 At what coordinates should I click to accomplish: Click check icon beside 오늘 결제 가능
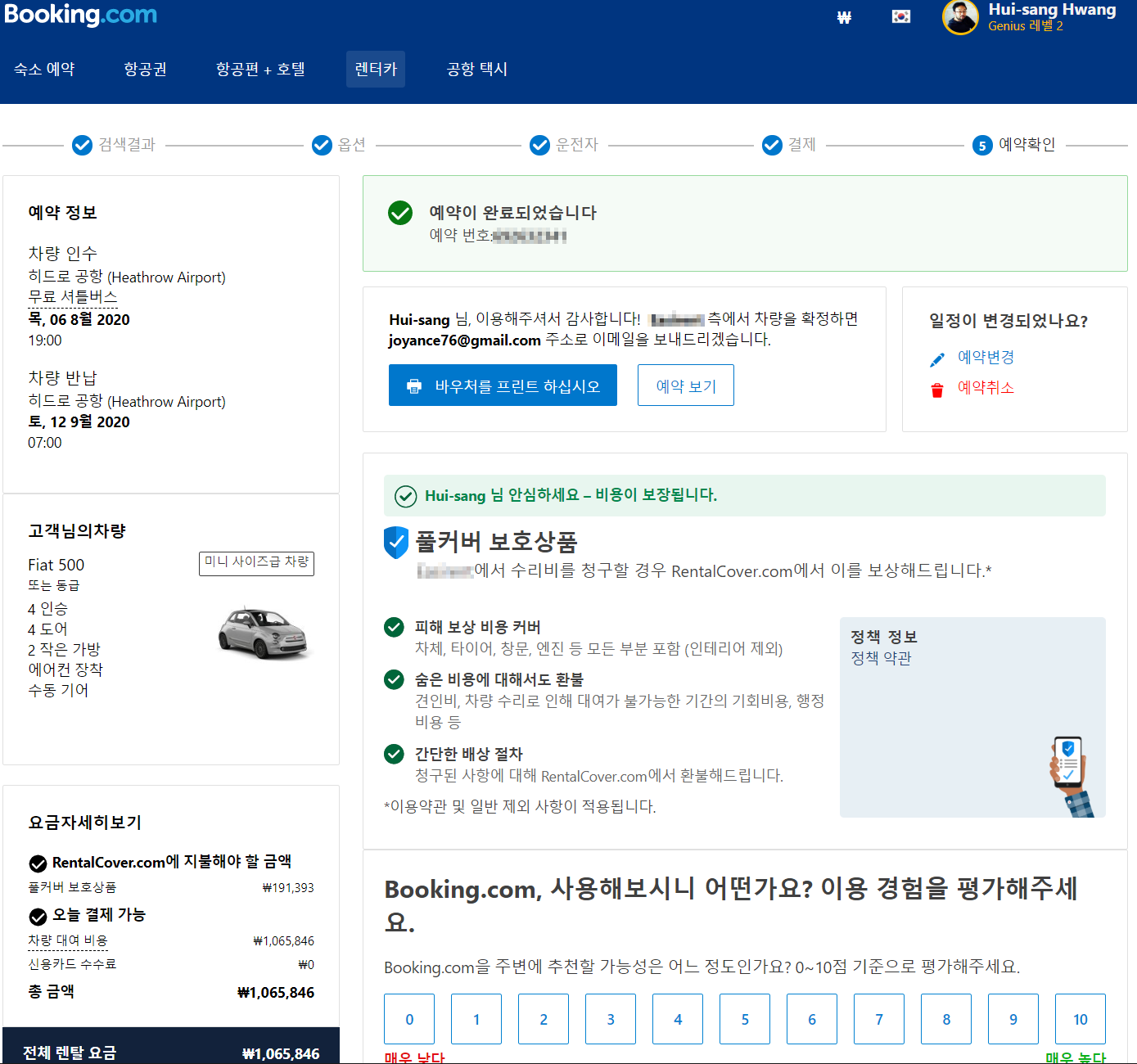(38, 917)
